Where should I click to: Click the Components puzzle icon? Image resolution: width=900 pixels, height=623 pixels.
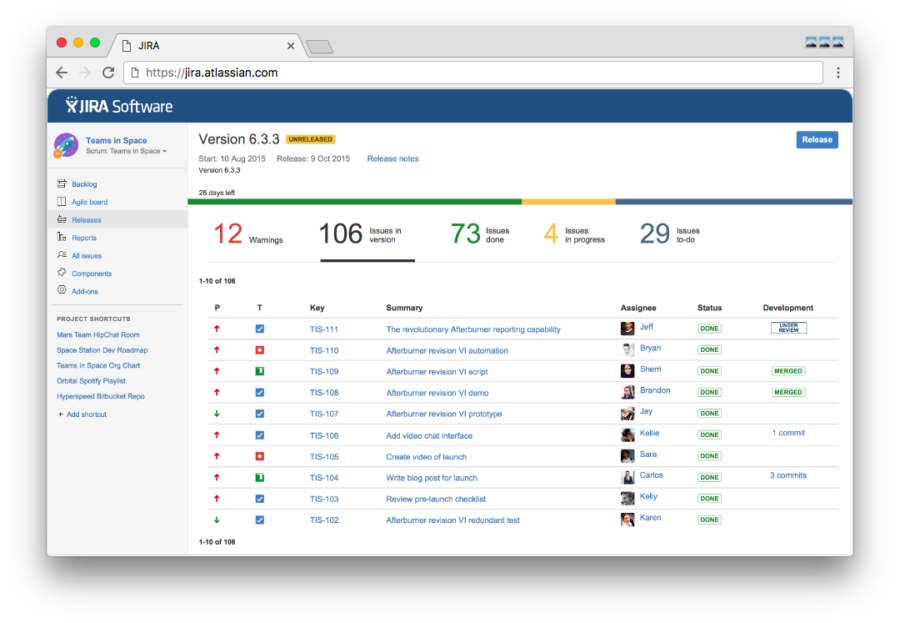(61, 273)
